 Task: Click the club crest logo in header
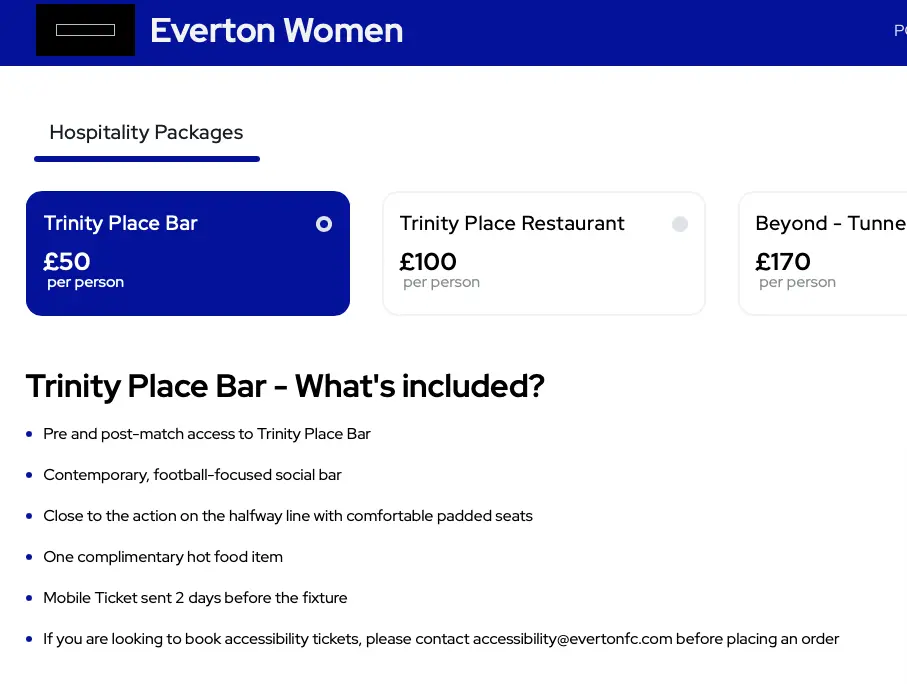point(85,30)
